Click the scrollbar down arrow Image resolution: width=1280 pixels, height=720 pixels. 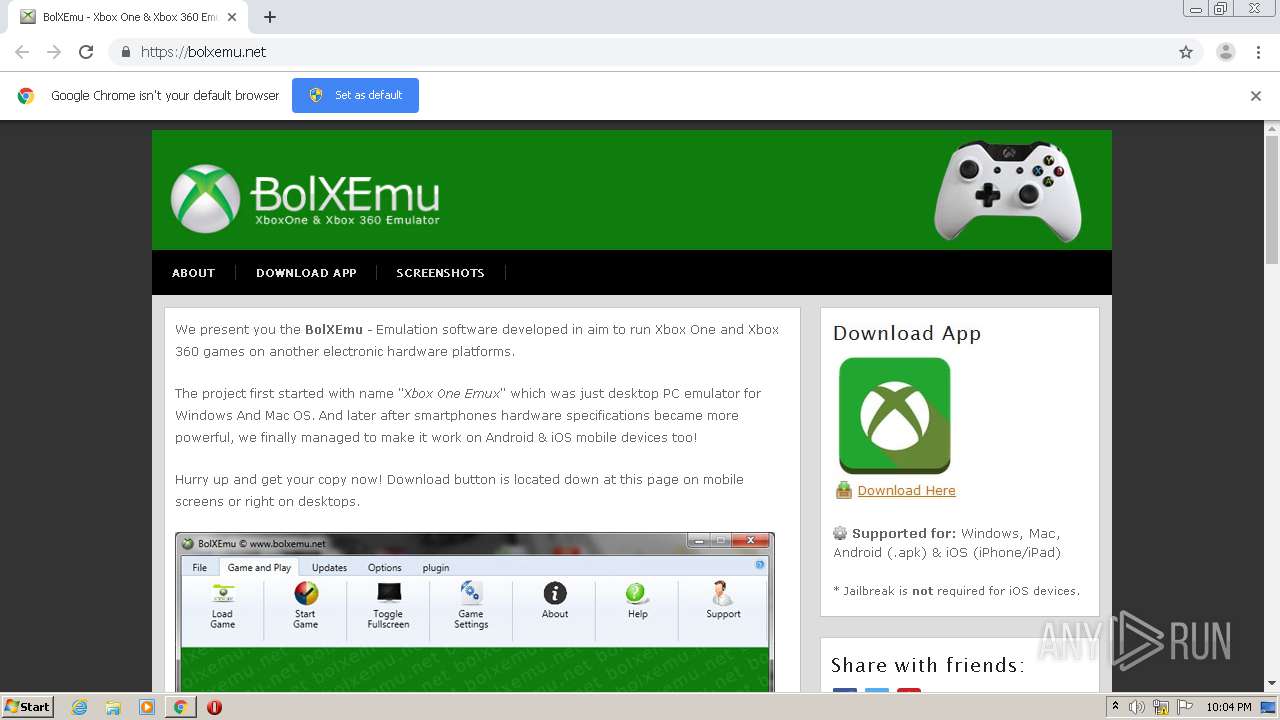click(1271, 684)
